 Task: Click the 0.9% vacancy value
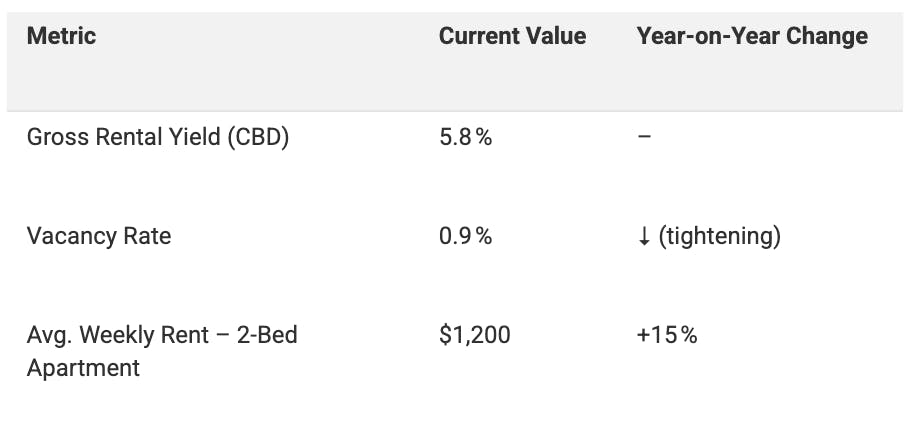[x=465, y=236]
